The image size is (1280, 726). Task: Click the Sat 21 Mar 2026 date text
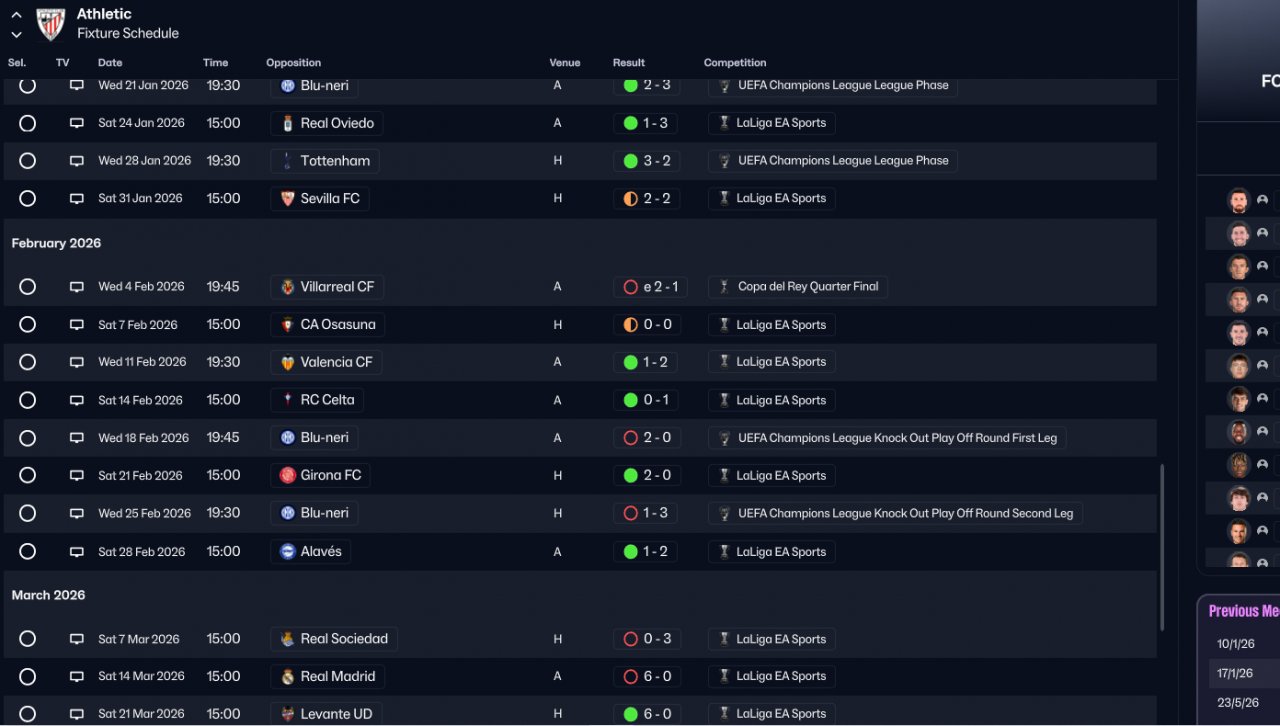coord(141,714)
